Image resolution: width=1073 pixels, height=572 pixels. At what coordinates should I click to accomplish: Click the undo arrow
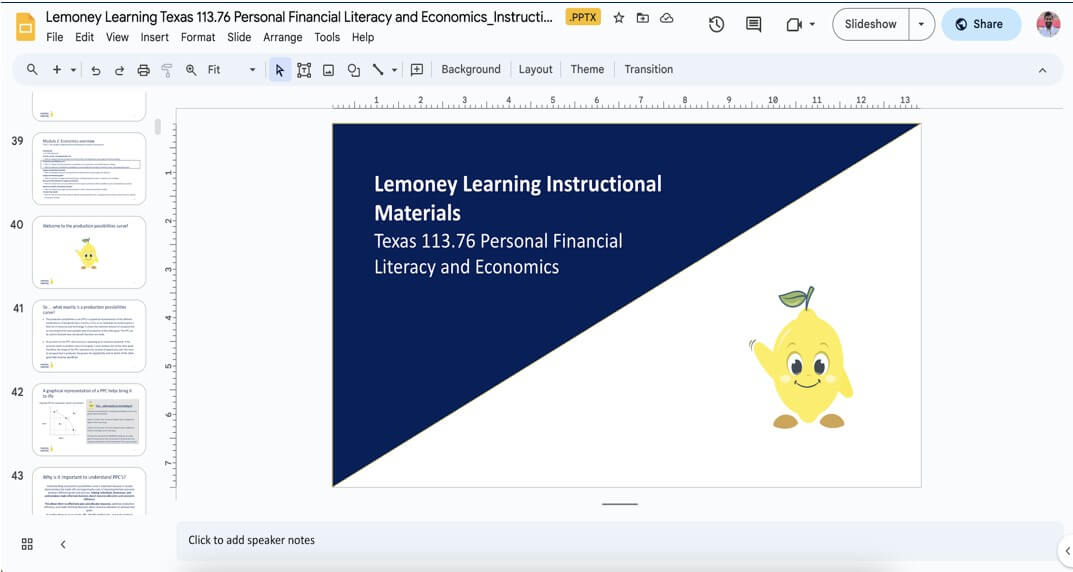click(96, 70)
